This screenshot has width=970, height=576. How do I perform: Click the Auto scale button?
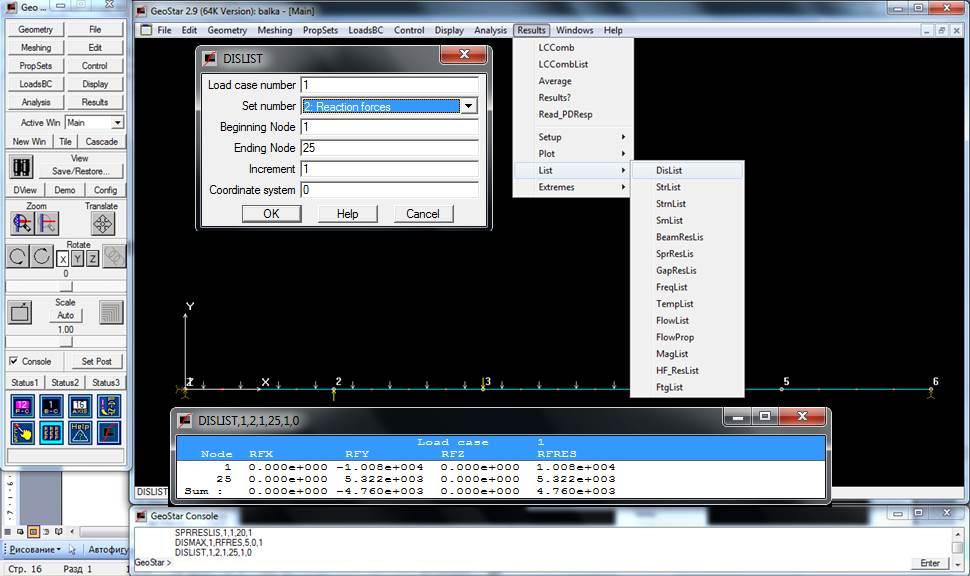[66, 316]
